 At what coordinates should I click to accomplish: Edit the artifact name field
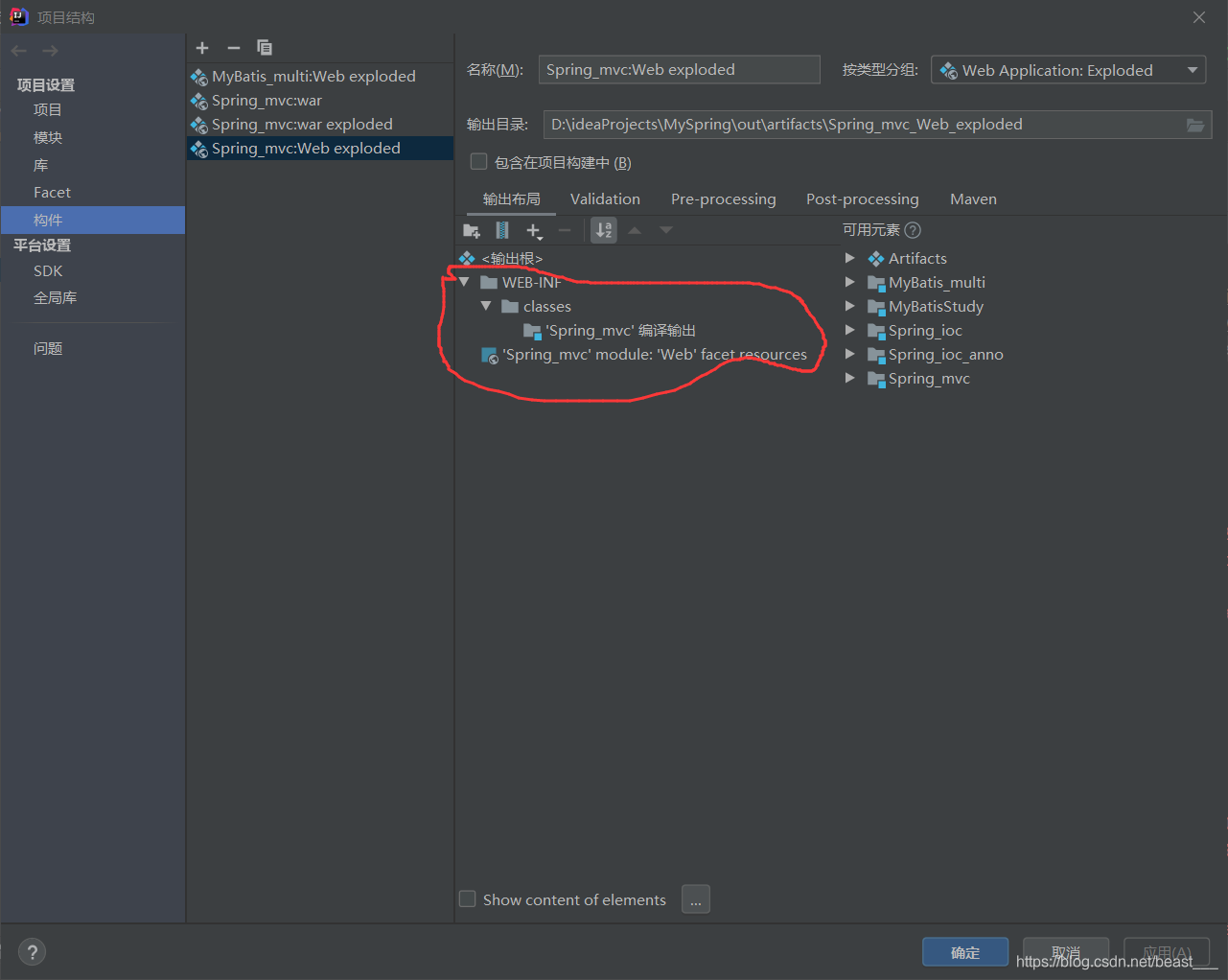(680, 70)
